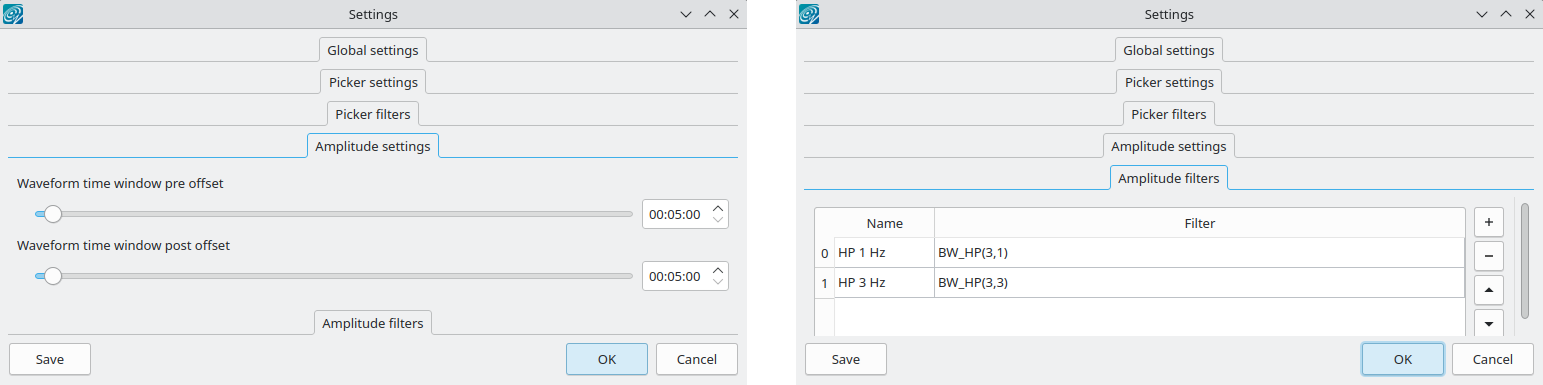Confirm with OK in right window
1543x385 pixels.
click(1403, 359)
